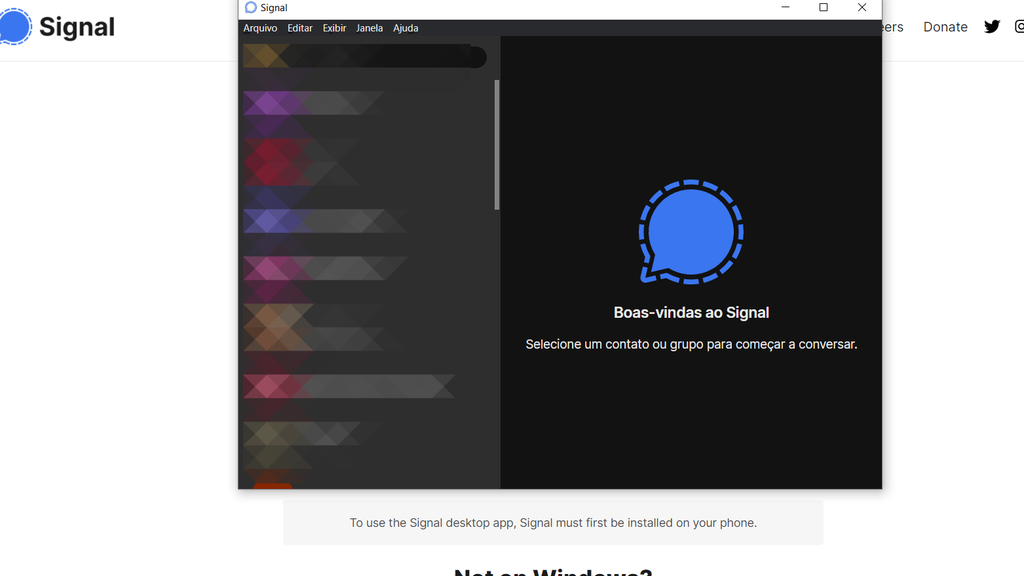Screen dimensions: 1024x576
Task: Minimize the Signal window
Action: tap(786, 8)
